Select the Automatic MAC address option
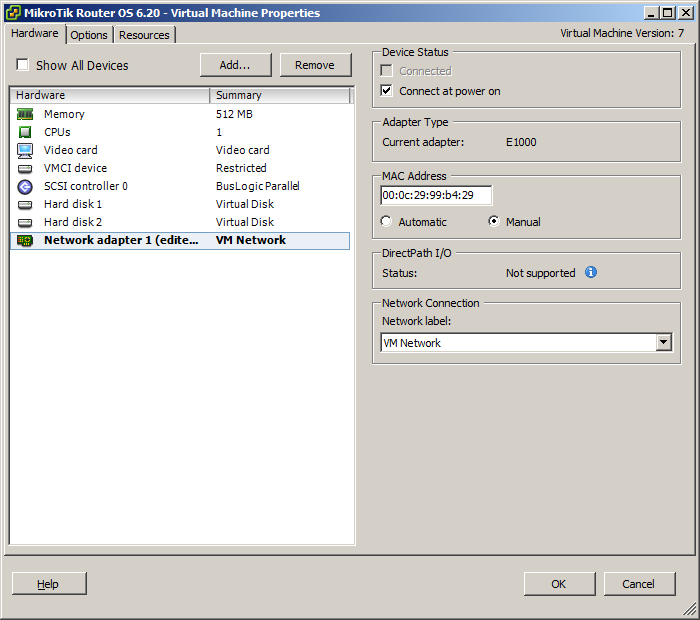Screen dimensions: 700x620 (386, 221)
